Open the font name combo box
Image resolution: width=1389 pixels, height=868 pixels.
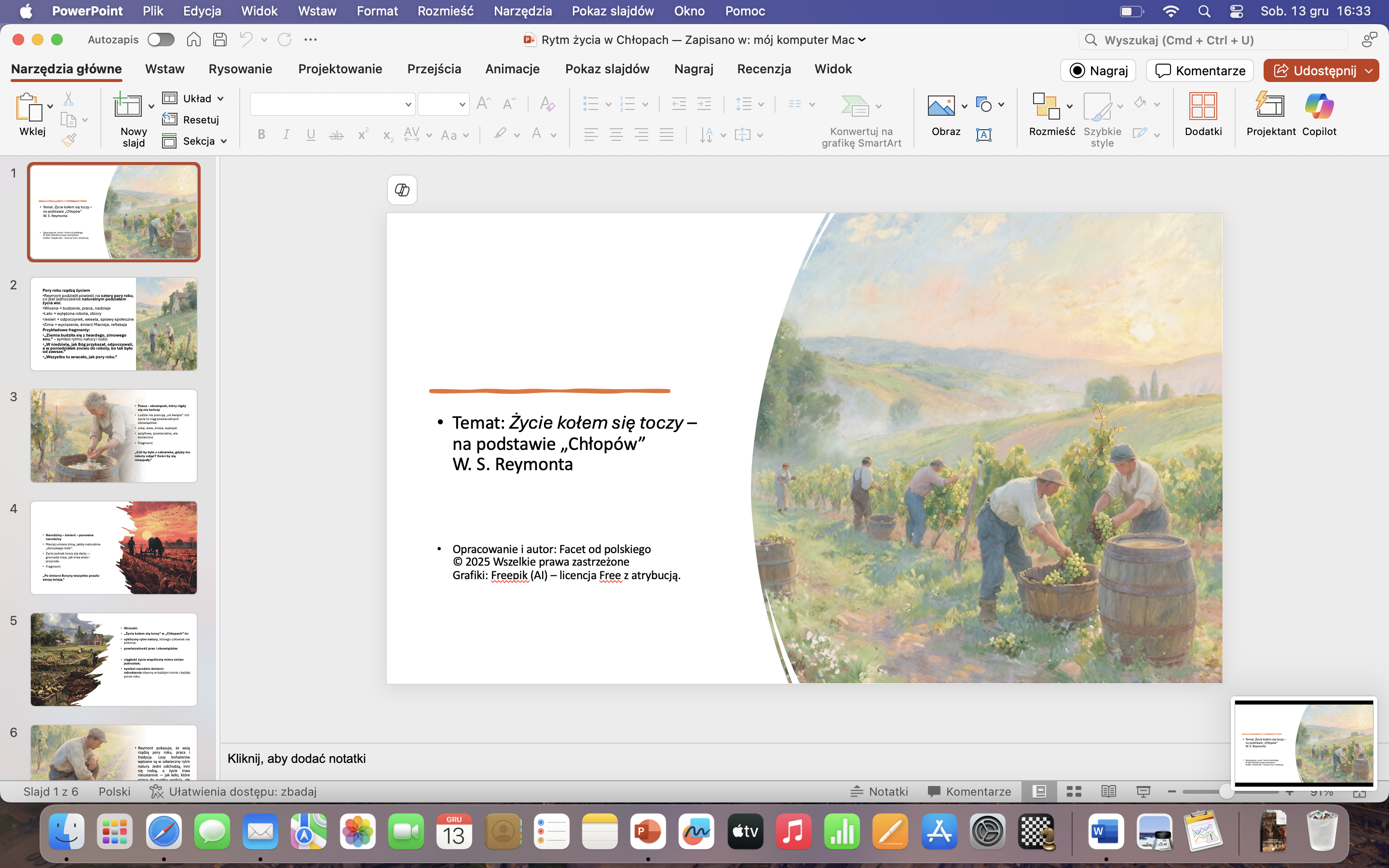coord(332,105)
